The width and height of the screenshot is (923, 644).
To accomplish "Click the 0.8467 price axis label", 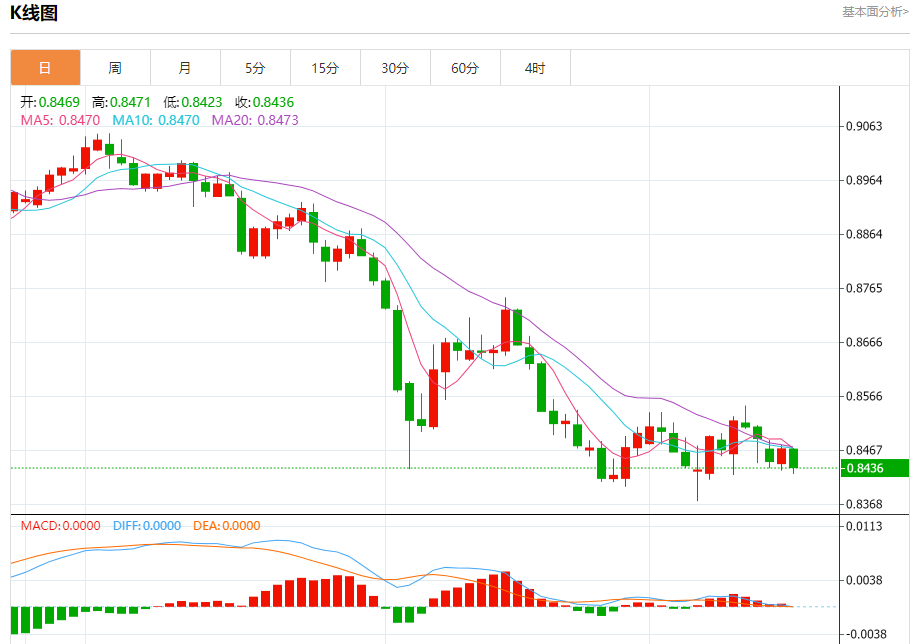I will pyautogui.click(x=864, y=450).
